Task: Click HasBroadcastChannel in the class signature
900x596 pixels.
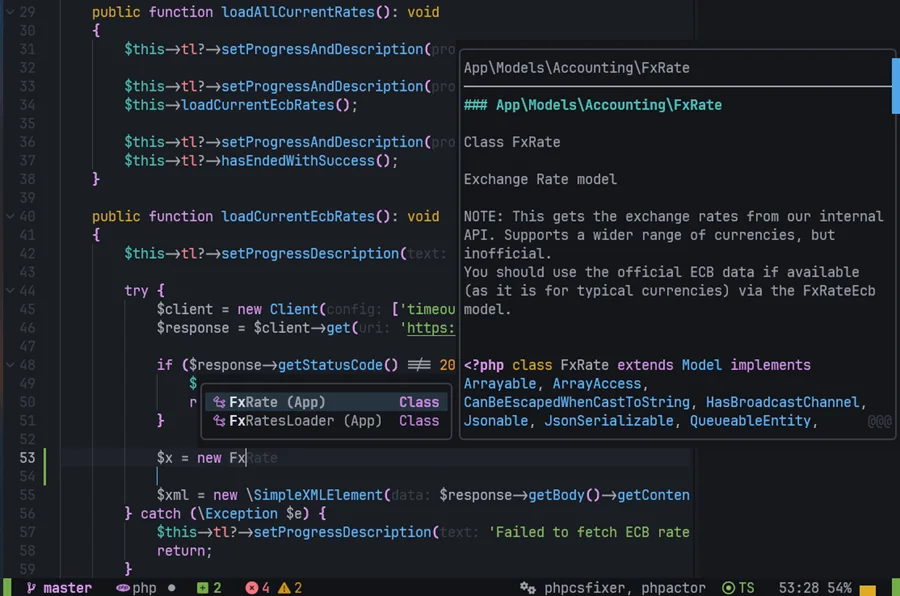Action: pyautogui.click(x=782, y=402)
